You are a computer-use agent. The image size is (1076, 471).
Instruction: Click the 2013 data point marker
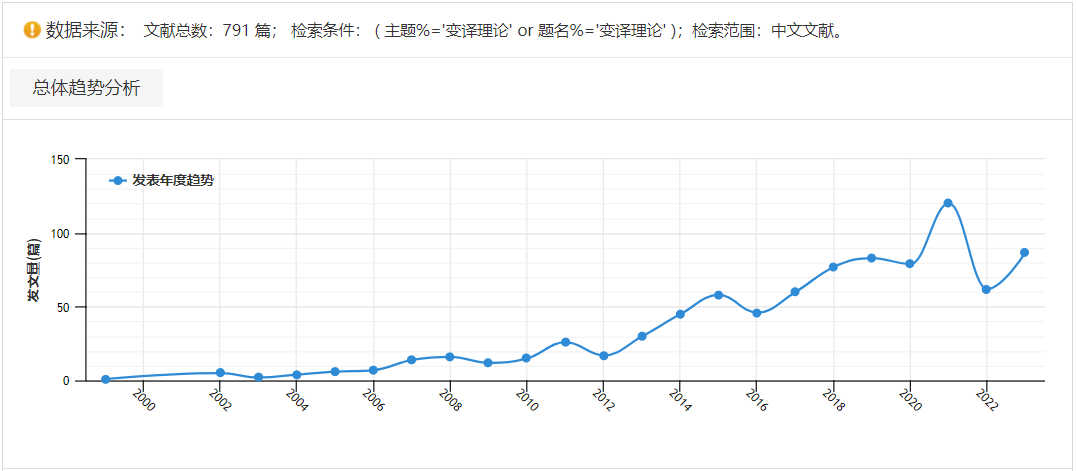click(642, 336)
